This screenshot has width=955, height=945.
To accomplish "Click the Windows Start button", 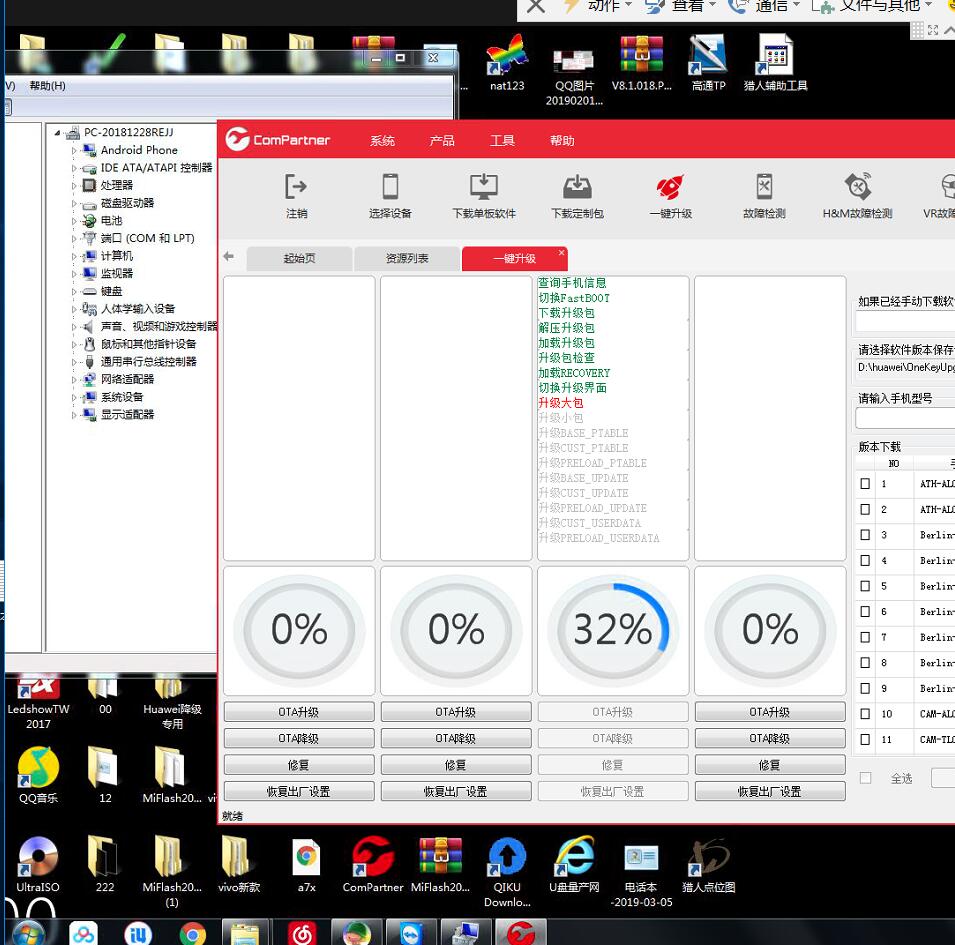I will point(28,933).
